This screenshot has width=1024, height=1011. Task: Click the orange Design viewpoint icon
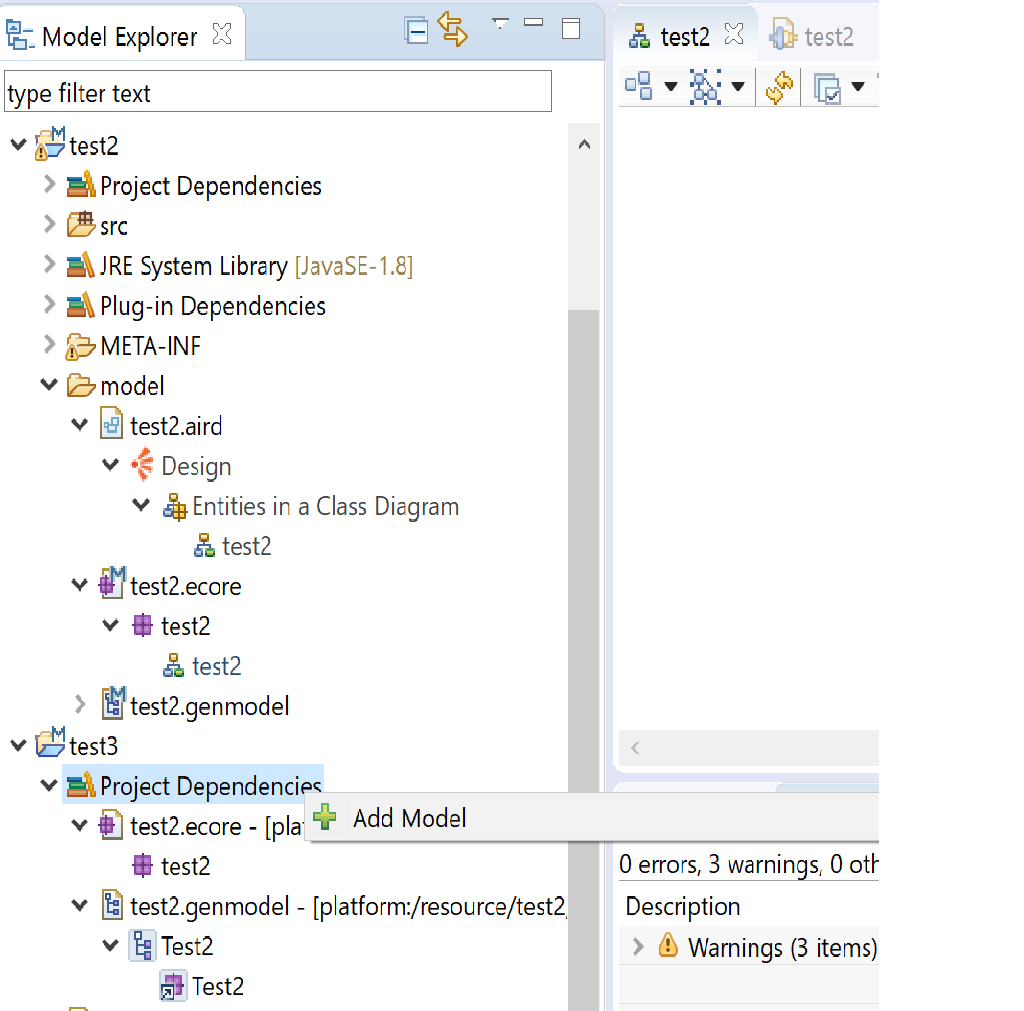[x=142, y=464]
